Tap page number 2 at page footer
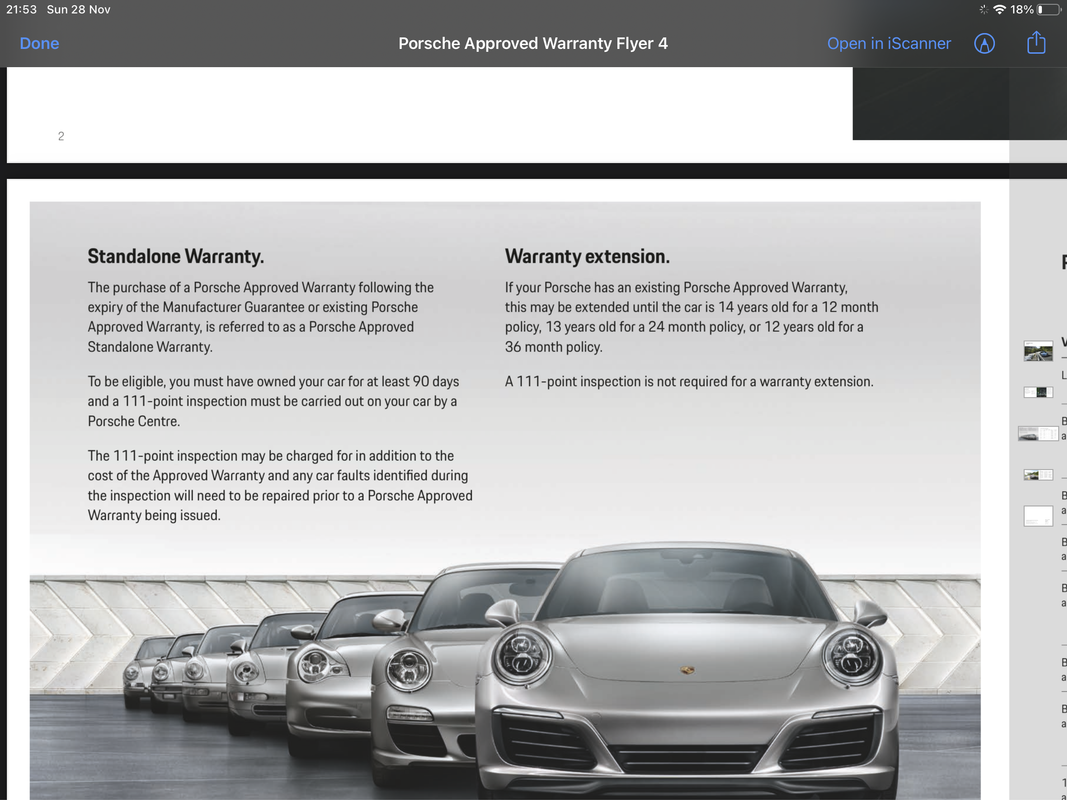The height and width of the screenshot is (800, 1067). click(x=61, y=136)
